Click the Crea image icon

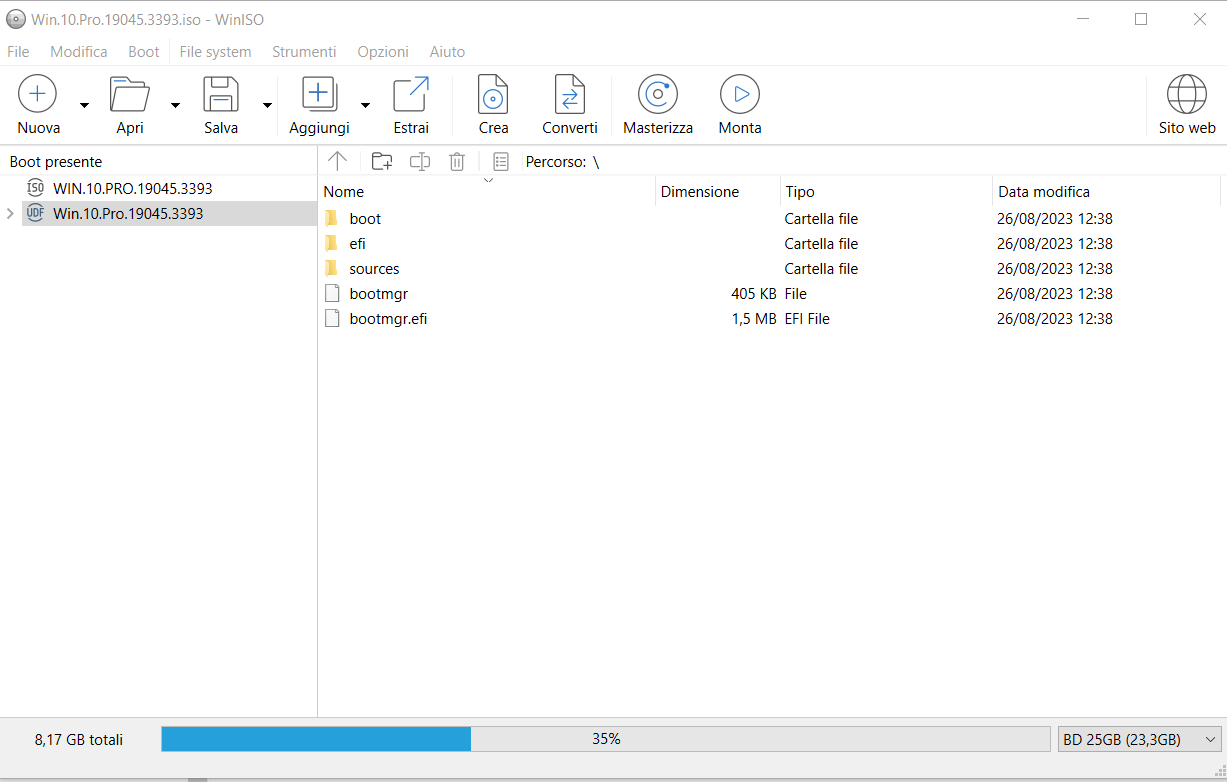493,94
